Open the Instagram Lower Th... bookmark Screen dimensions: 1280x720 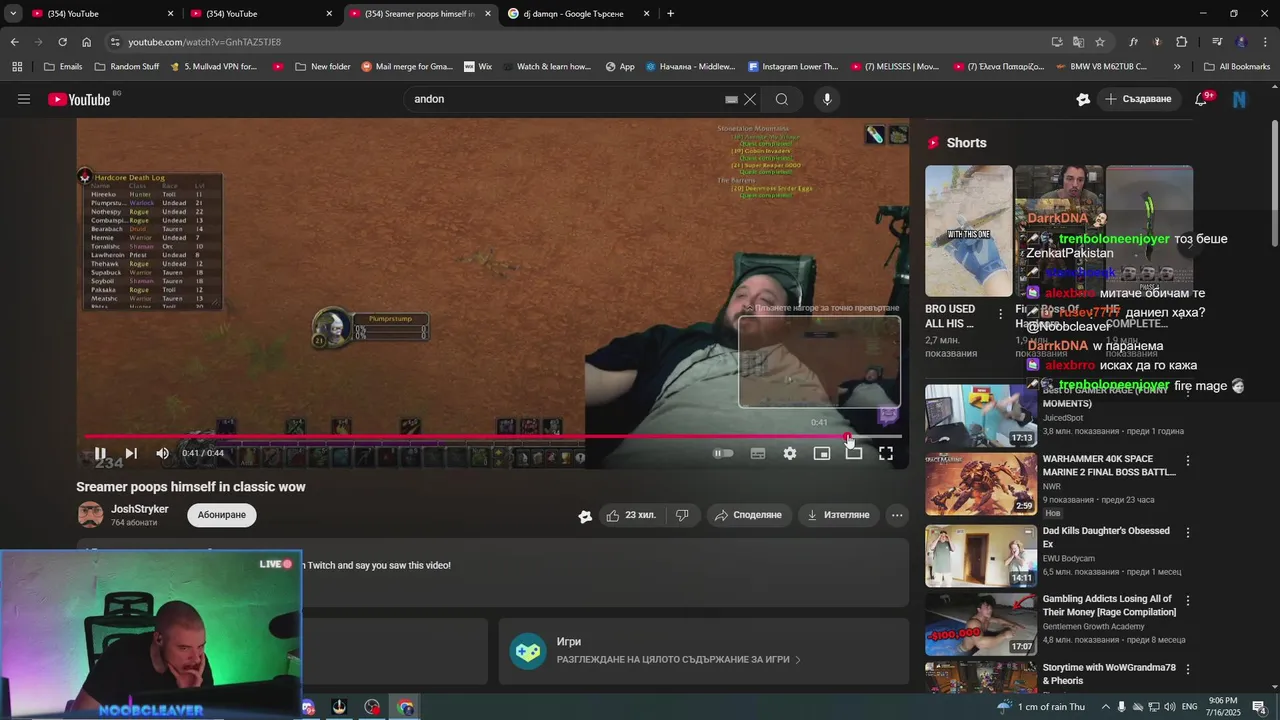[x=793, y=67]
